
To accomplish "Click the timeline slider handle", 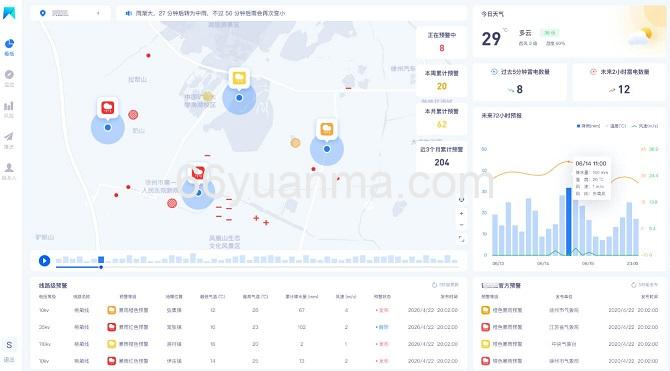I will coord(101,267).
